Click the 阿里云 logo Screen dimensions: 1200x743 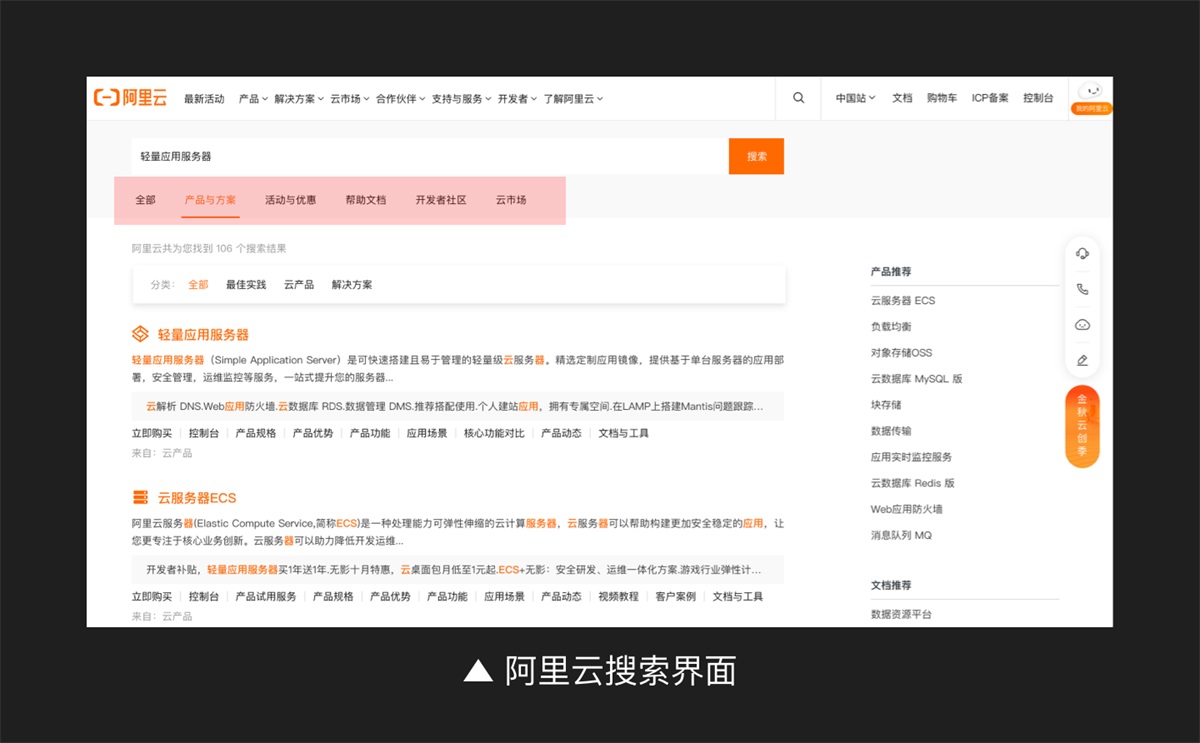130,98
